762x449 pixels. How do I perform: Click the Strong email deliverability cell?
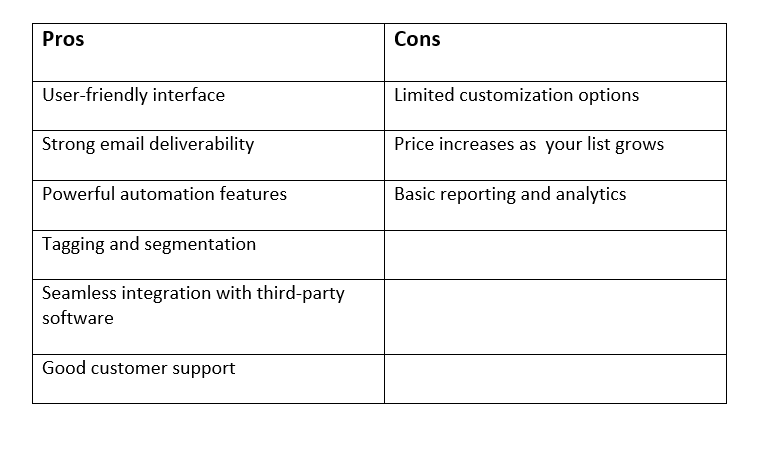tap(208, 155)
